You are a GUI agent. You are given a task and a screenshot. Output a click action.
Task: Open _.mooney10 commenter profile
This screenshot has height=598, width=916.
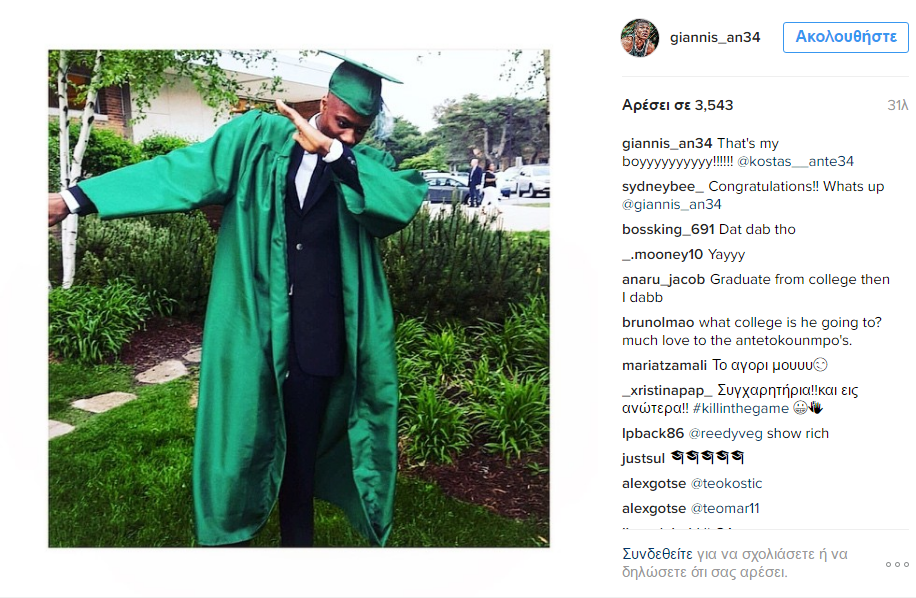coord(662,255)
